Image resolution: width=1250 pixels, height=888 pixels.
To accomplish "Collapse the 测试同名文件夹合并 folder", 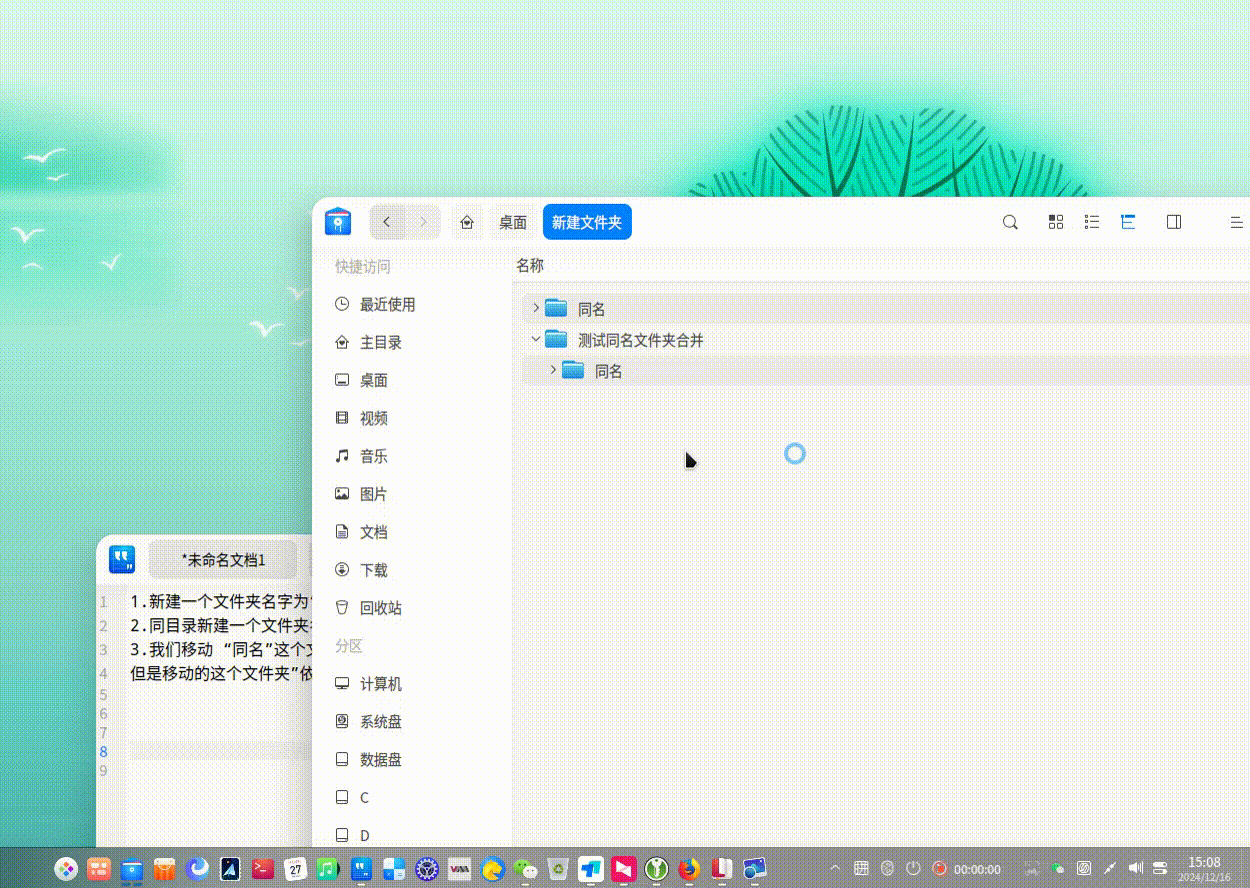I will (x=536, y=339).
